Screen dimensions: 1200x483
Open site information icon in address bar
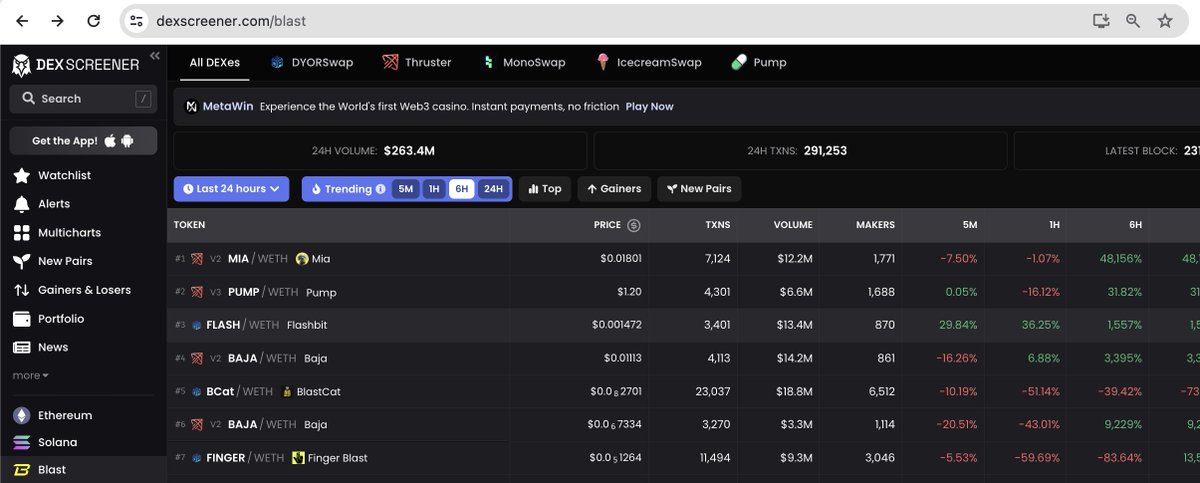click(x=137, y=20)
